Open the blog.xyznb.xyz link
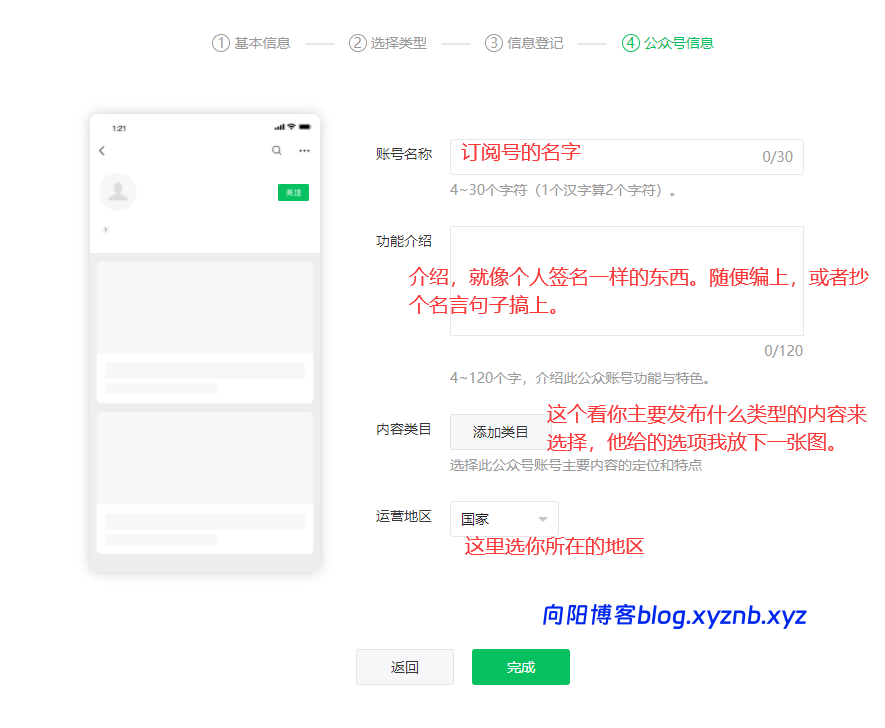 pyautogui.click(x=668, y=616)
